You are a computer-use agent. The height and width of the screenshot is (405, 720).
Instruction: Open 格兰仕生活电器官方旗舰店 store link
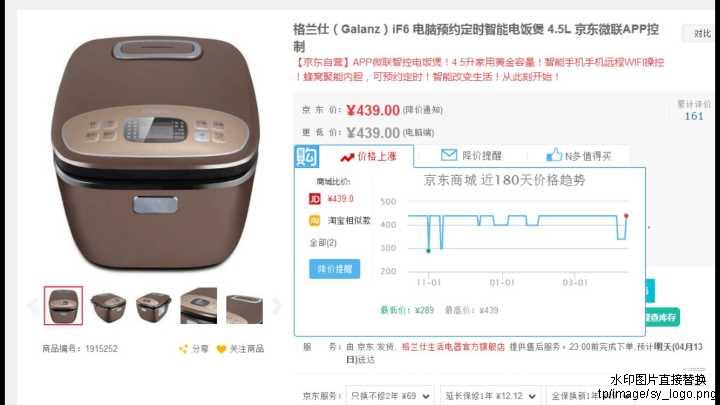453,347
